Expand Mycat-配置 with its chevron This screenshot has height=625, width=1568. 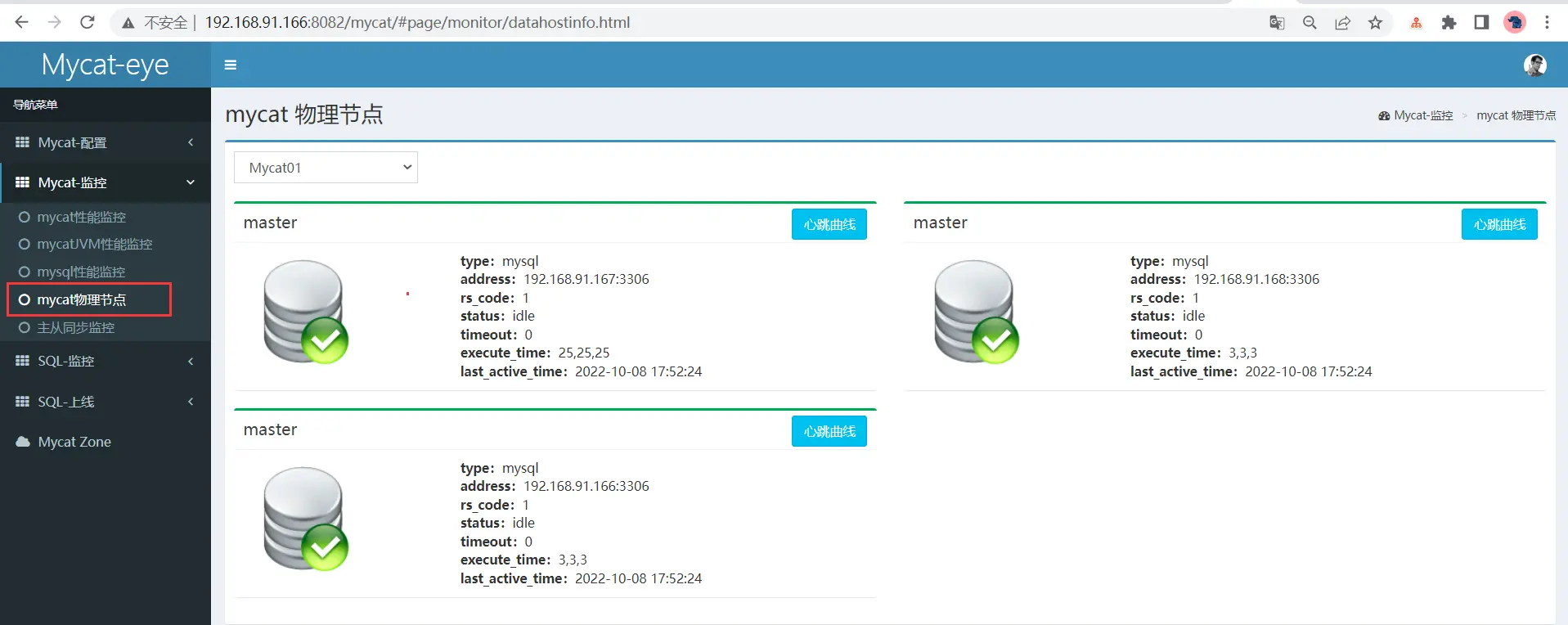(x=191, y=142)
